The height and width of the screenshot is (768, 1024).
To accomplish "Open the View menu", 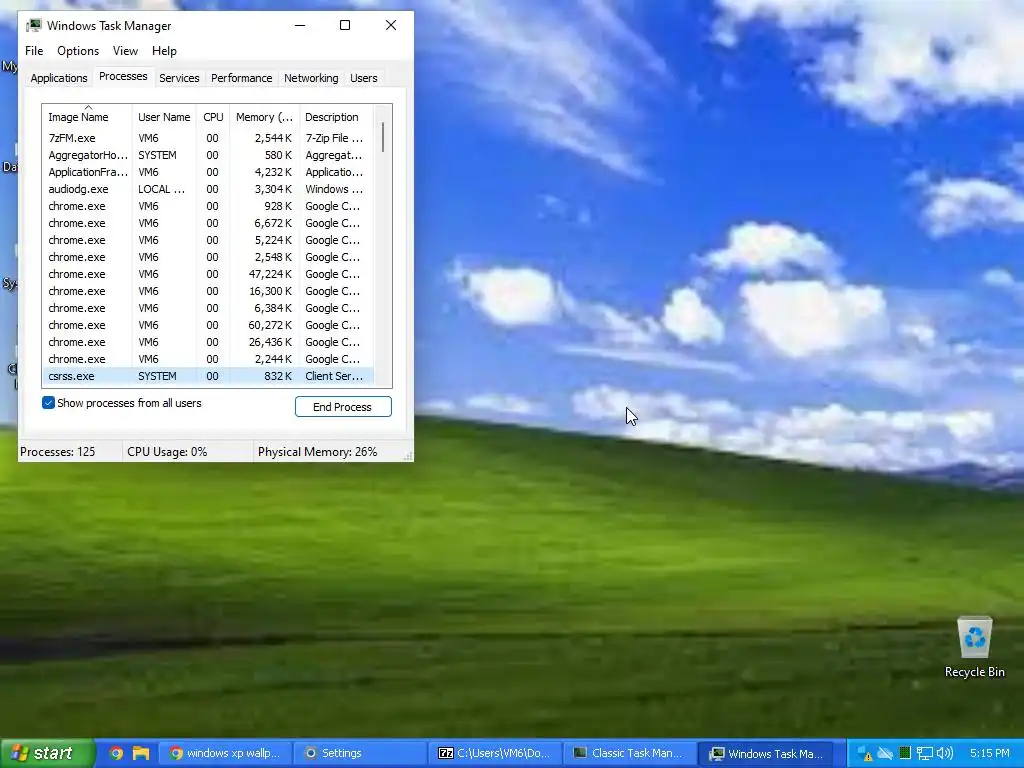I will (125, 51).
